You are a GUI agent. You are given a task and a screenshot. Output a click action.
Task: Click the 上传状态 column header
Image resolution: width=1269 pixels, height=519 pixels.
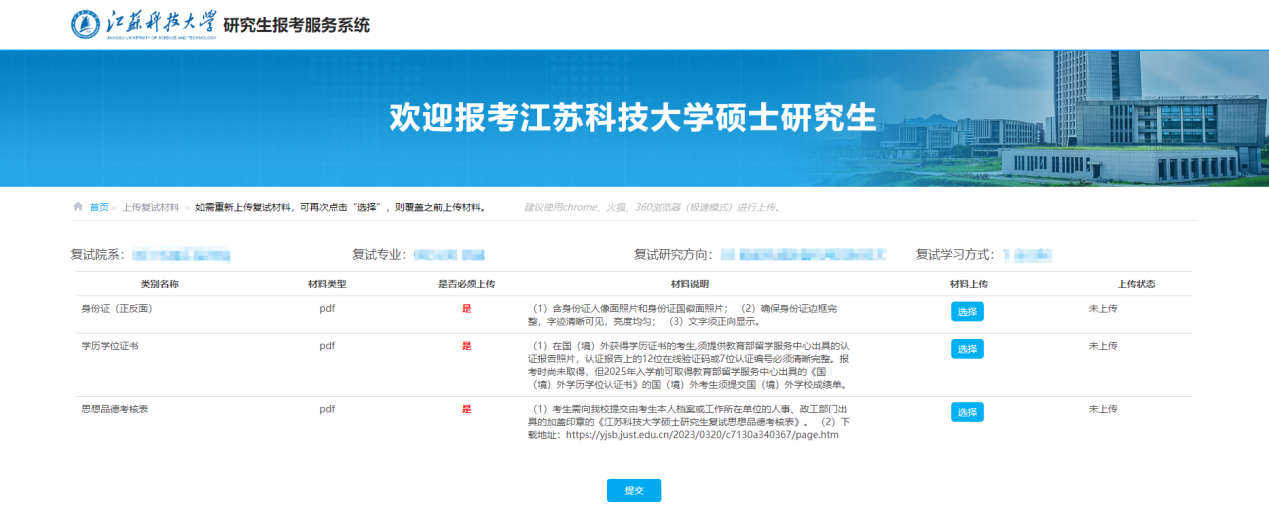[x=1136, y=284]
